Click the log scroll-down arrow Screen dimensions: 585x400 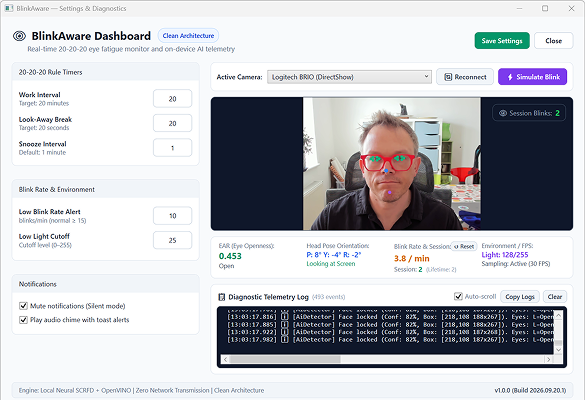(x=558, y=350)
